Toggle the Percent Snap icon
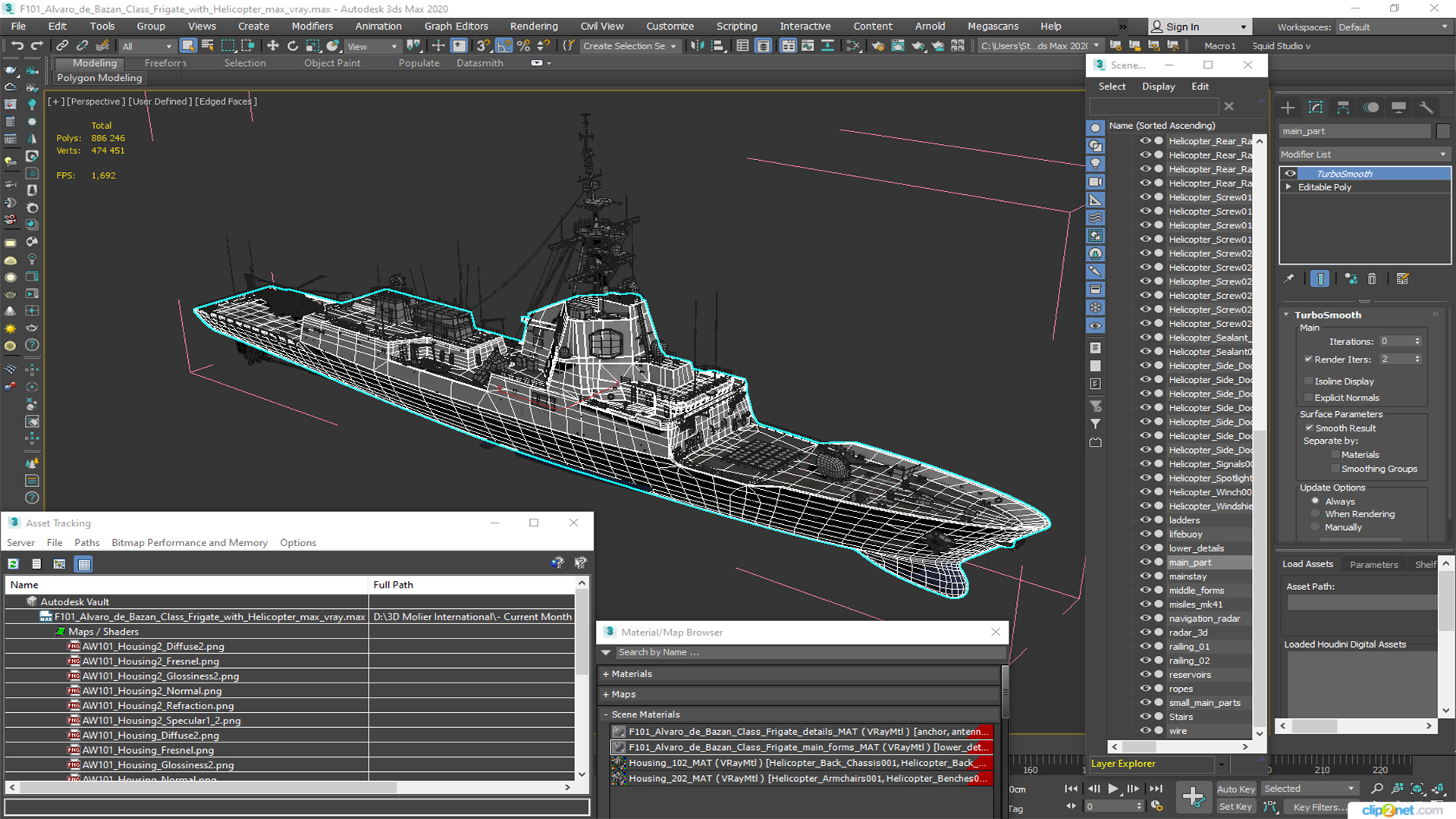Image resolution: width=1456 pixels, height=819 pixels. (523, 46)
